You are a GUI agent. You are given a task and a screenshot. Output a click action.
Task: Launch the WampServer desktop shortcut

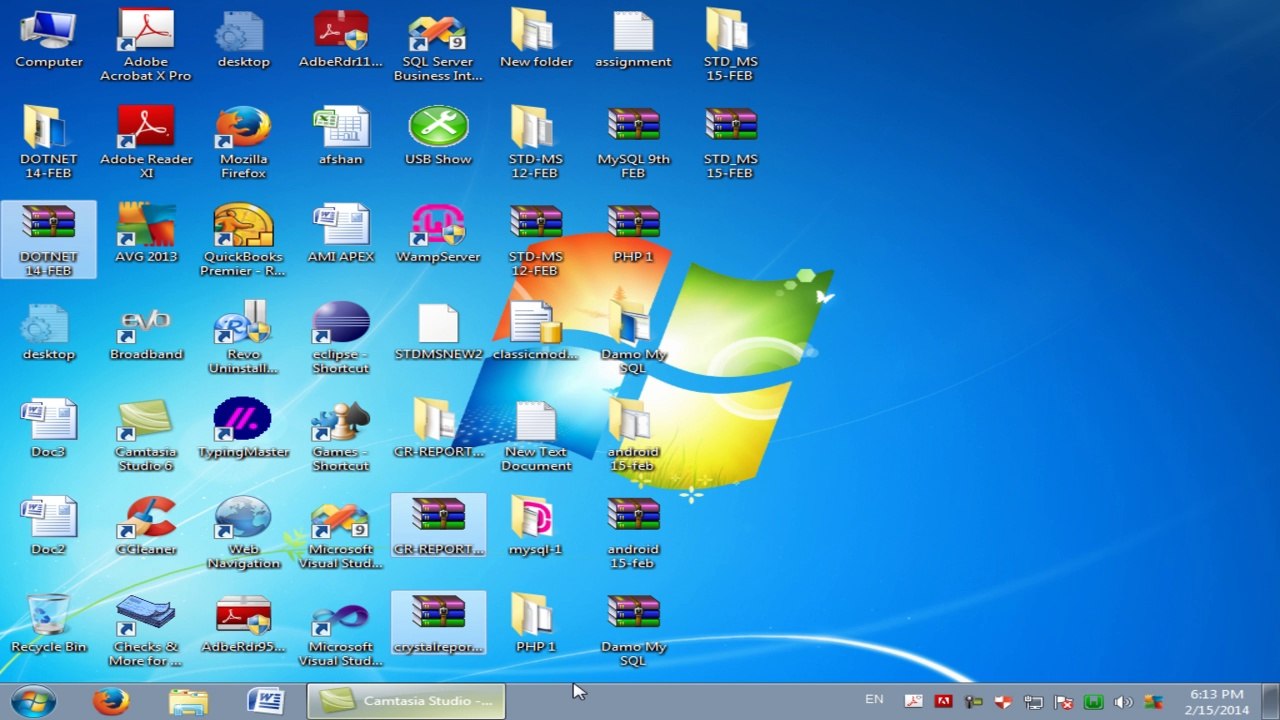click(x=438, y=234)
